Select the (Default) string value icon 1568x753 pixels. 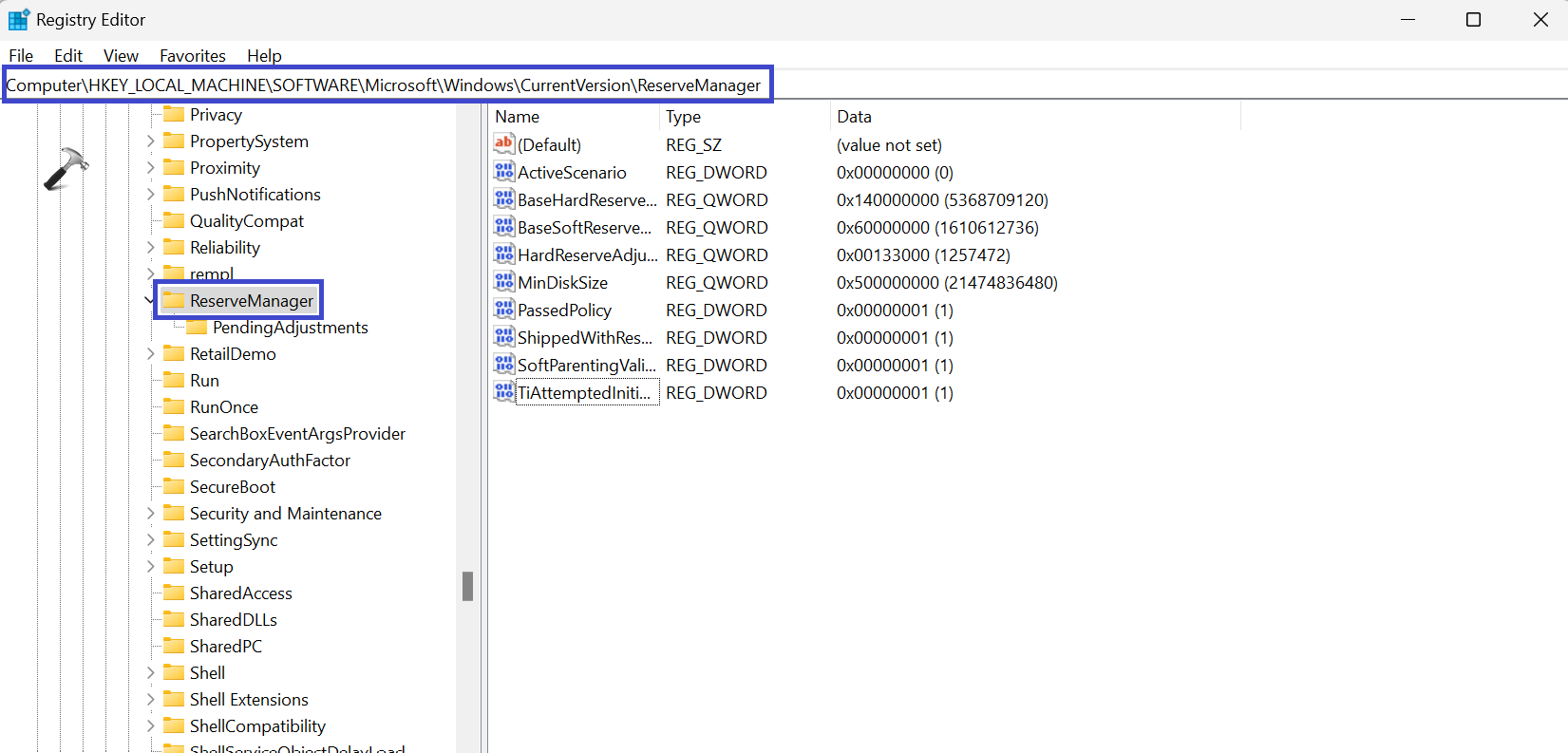click(503, 144)
